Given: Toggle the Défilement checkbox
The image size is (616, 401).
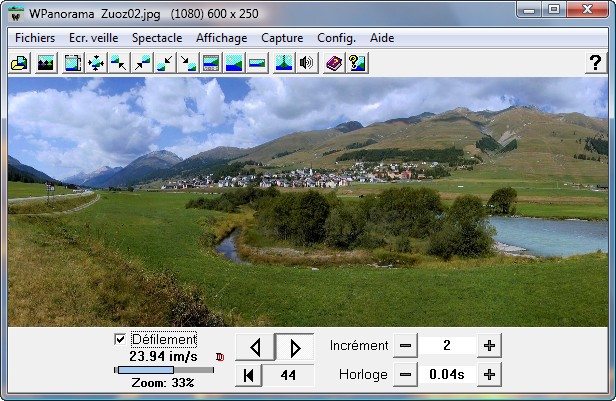Looking at the screenshot, I should 120,339.
